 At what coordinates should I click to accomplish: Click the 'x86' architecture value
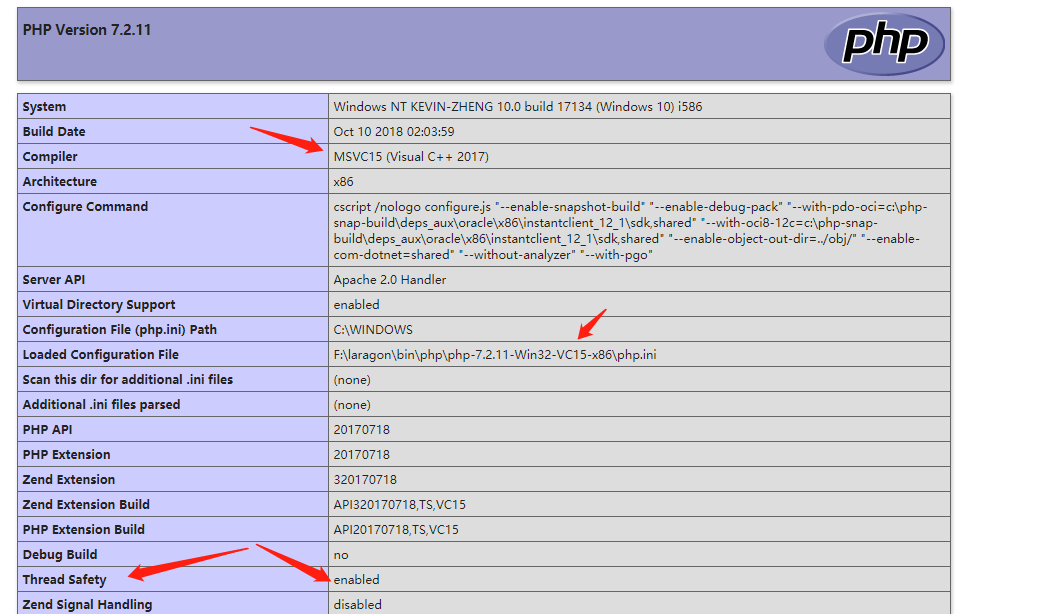tap(344, 182)
